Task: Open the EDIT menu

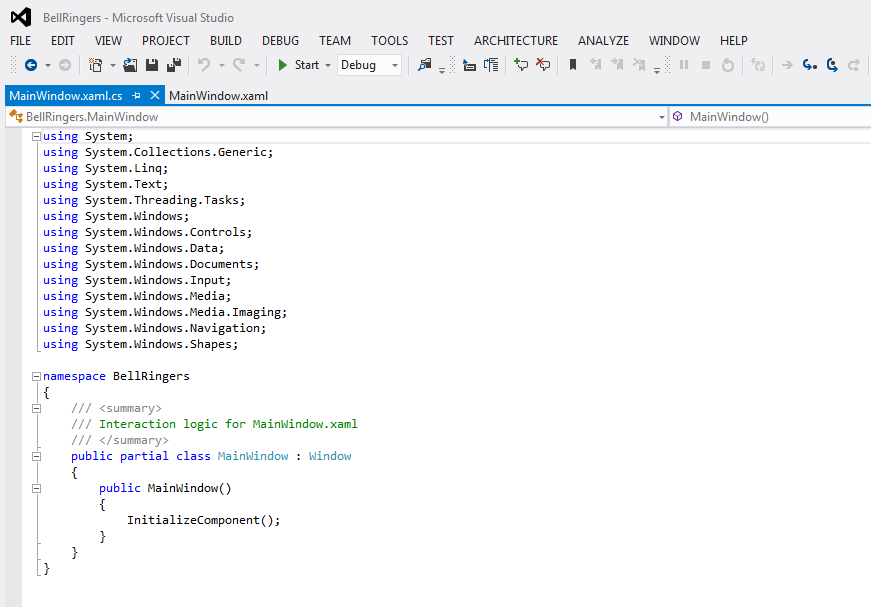Action: tap(63, 41)
